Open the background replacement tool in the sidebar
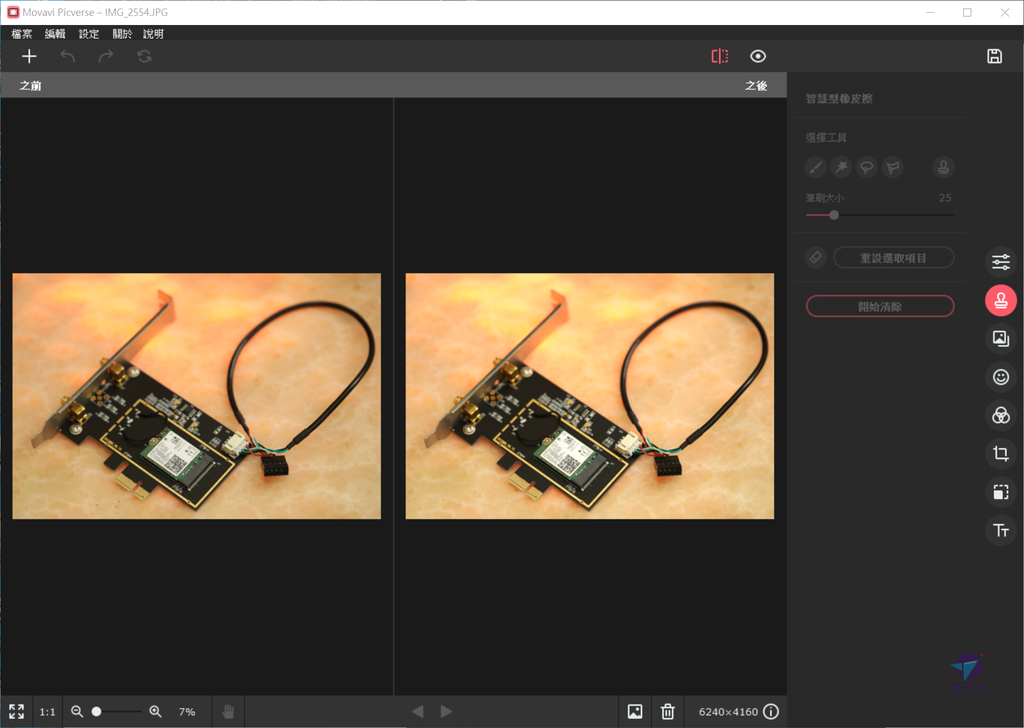 coord(1000,338)
